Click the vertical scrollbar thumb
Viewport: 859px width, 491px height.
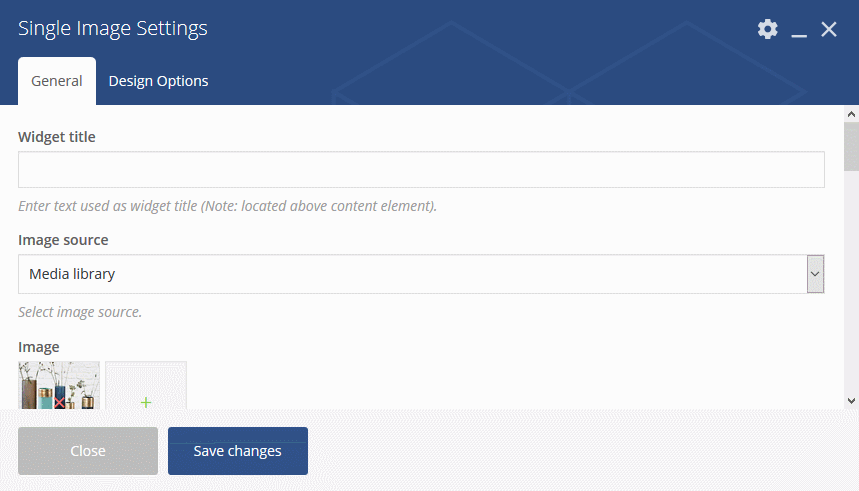(851, 145)
